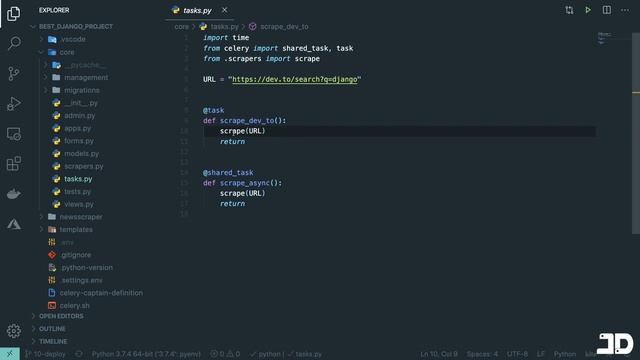The width and height of the screenshot is (640, 360).
Task: Open the Search view icon
Action: [x=13, y=43]
